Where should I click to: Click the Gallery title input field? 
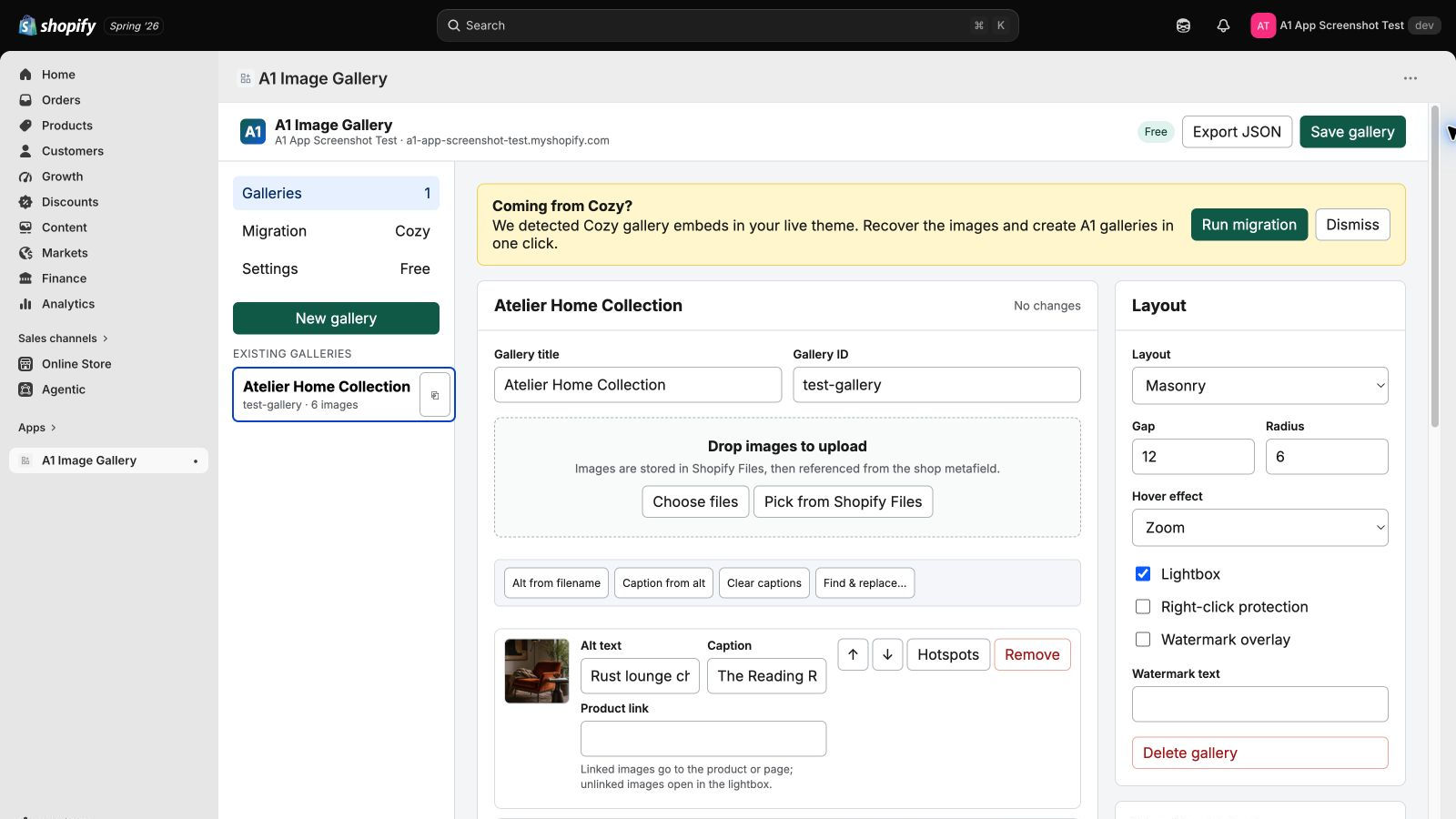point(638,385)
